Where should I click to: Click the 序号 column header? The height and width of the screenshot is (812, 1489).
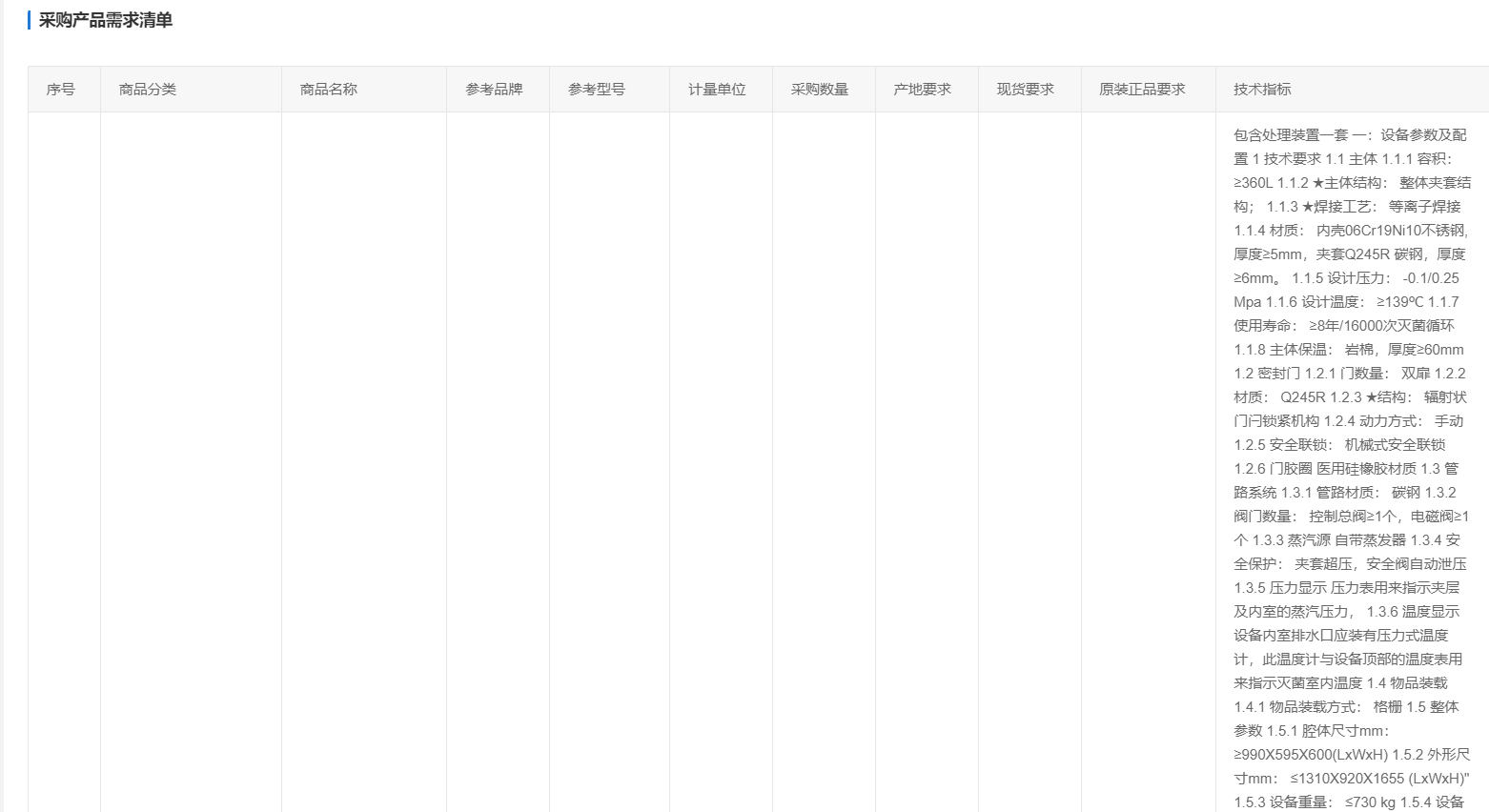[x=60, y=90]
